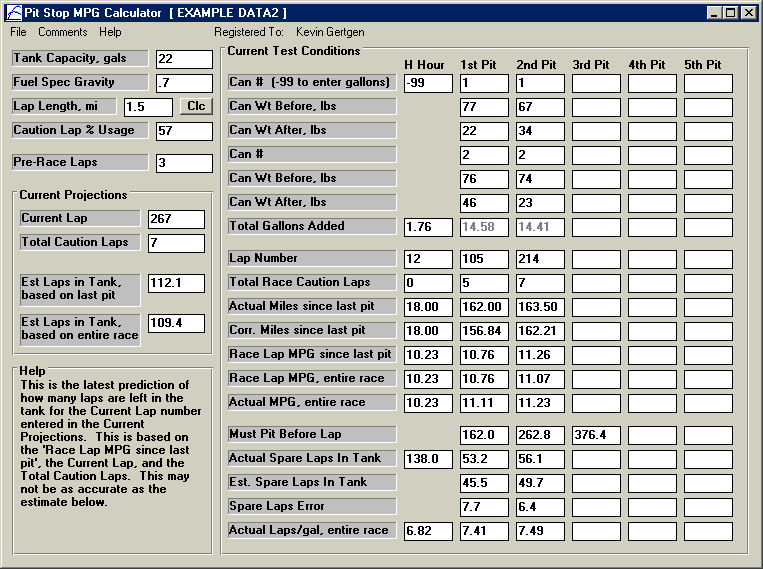Select 1st Pit Can Wt After value 22

tap(484, 131)
